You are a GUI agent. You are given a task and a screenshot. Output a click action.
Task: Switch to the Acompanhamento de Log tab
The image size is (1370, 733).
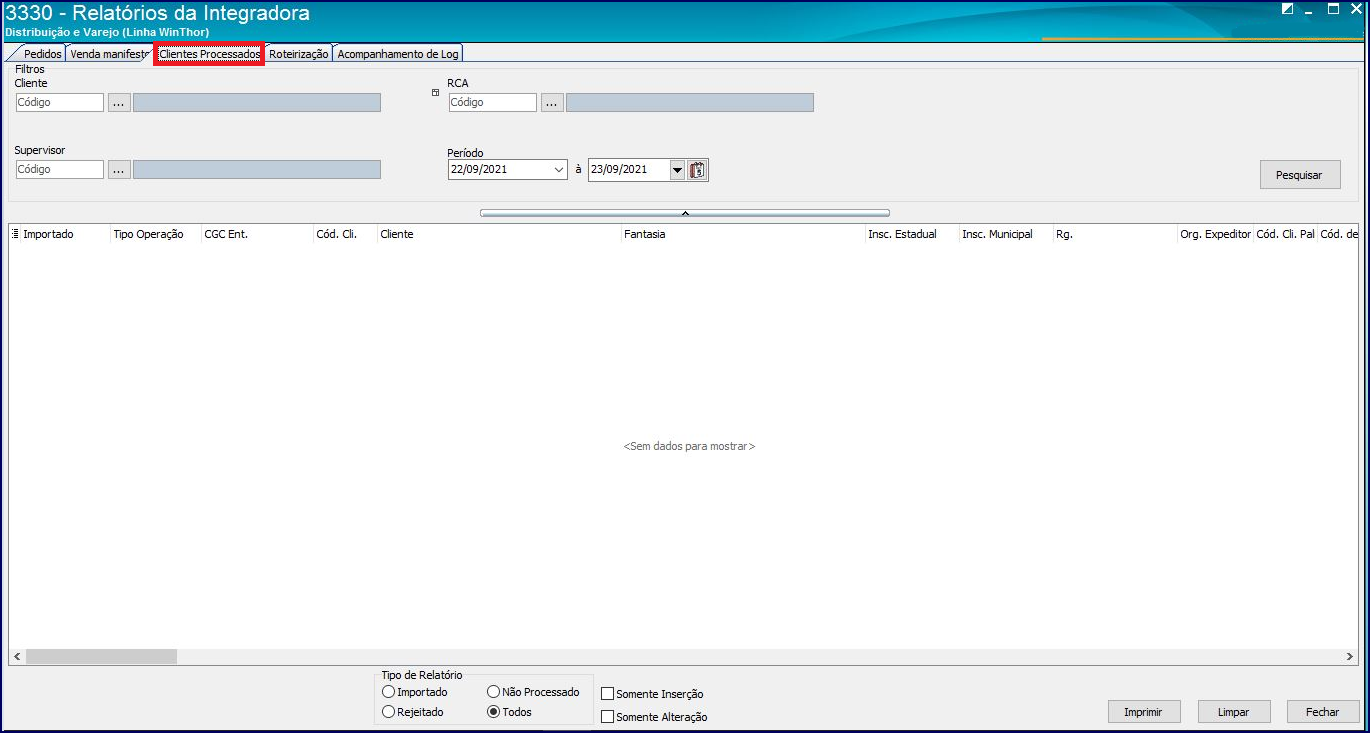pyautogui.click(x=397, y=54)
